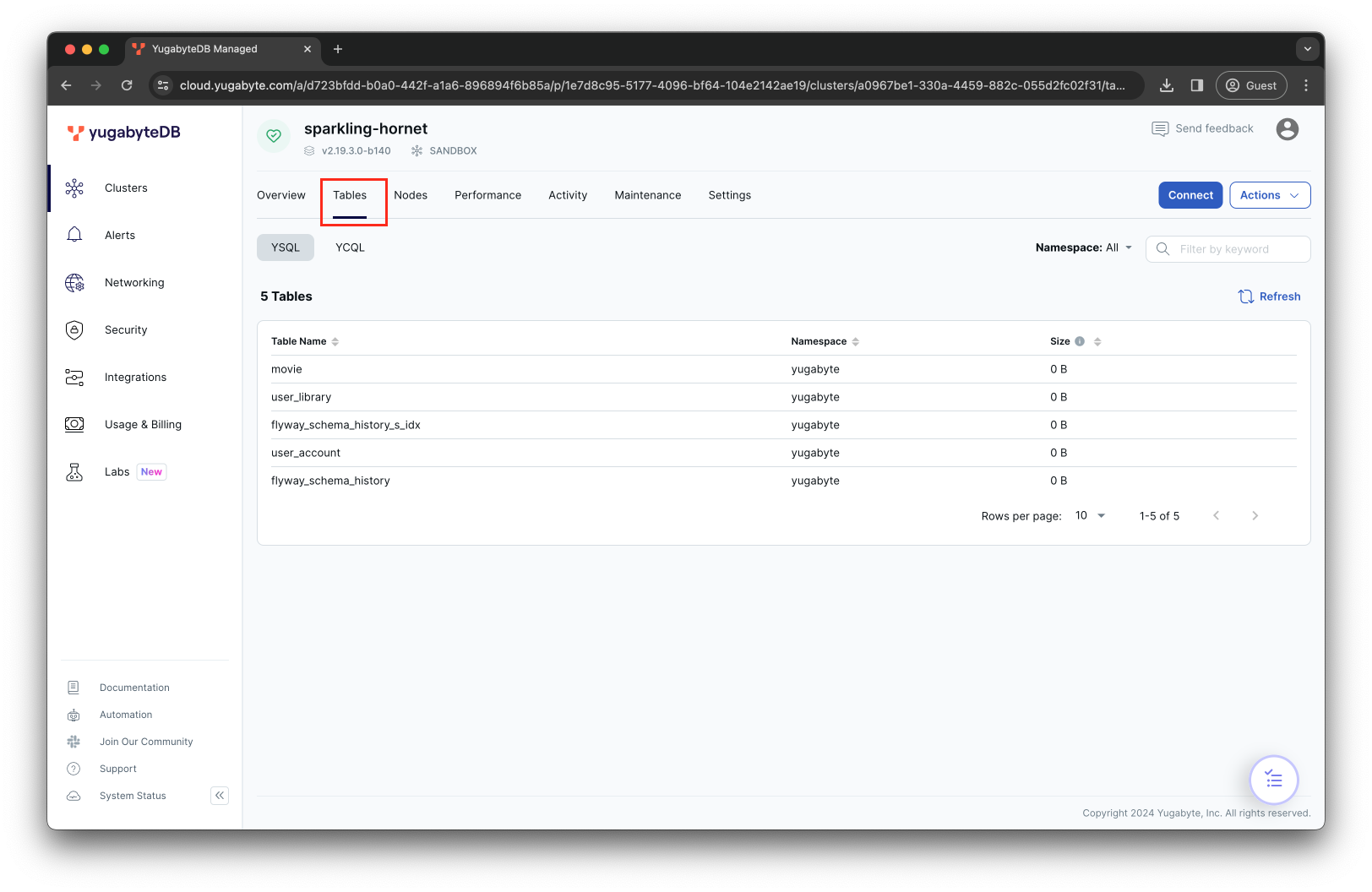1372x892 pixels.
Task: Open the floating checklist widget bottom right
Action: 1273,780
